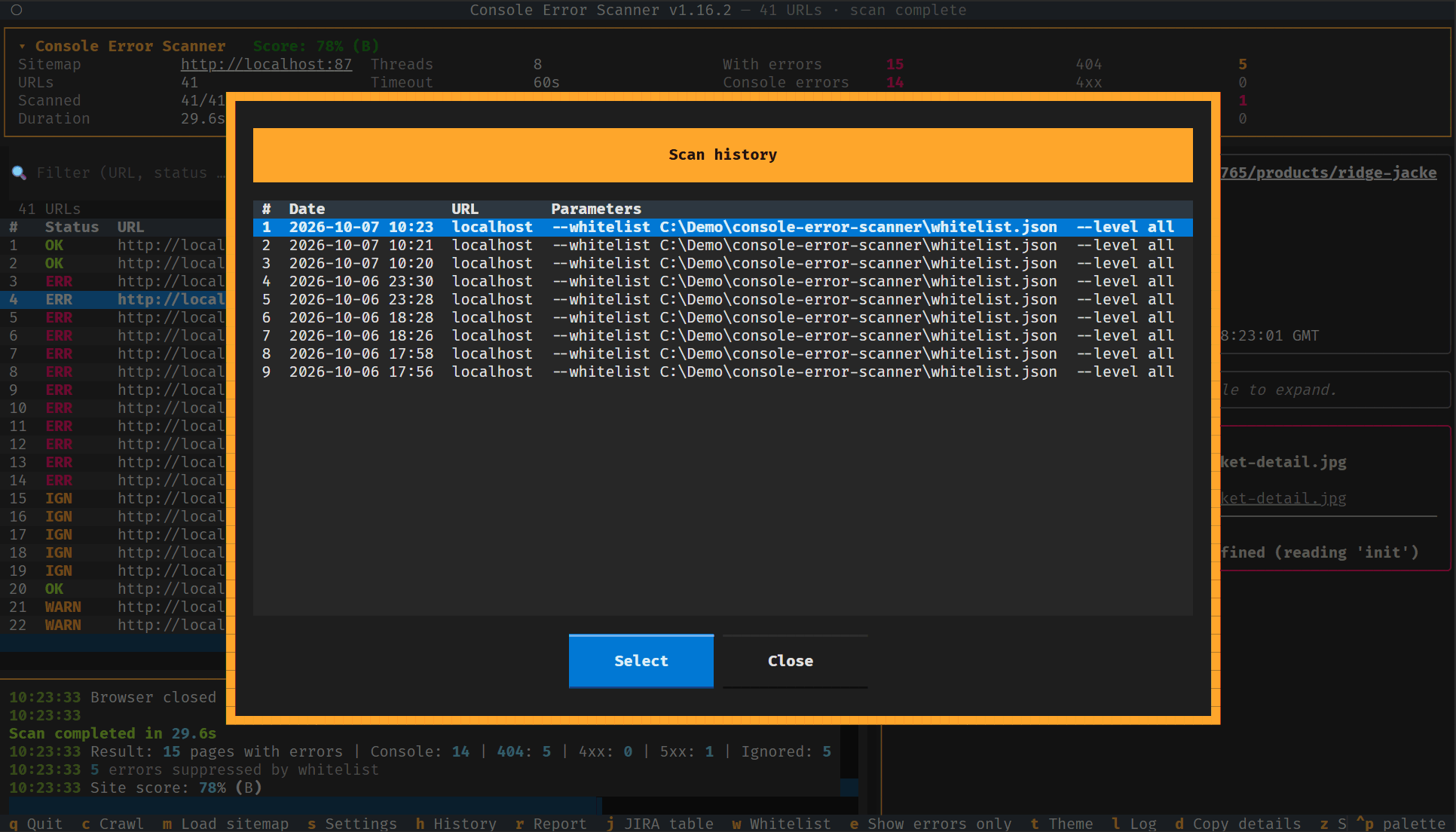Screen dimensions: 1456x832
Task: Click the search magnifier icon by Filter
Action: click(19, 173)
